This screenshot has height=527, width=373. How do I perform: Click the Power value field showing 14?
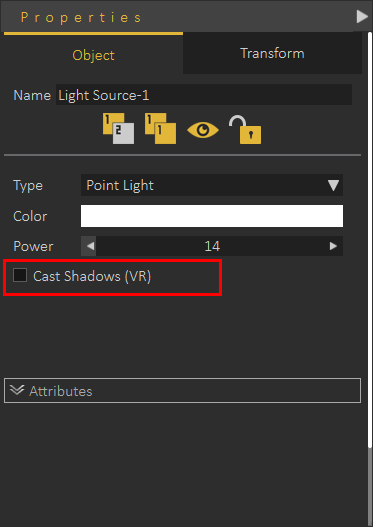coord(212,246)
